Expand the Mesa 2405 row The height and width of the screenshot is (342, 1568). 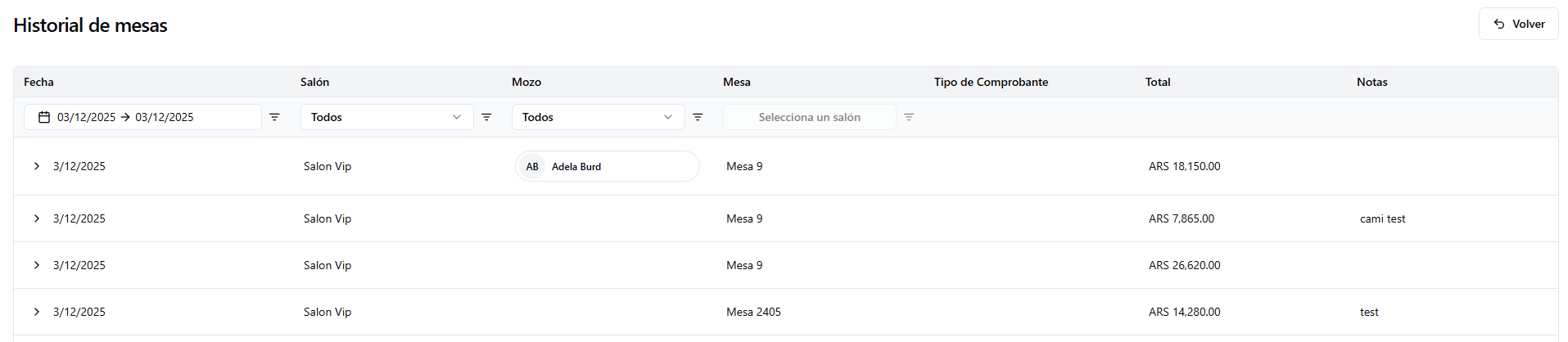(x=37, y=312)
